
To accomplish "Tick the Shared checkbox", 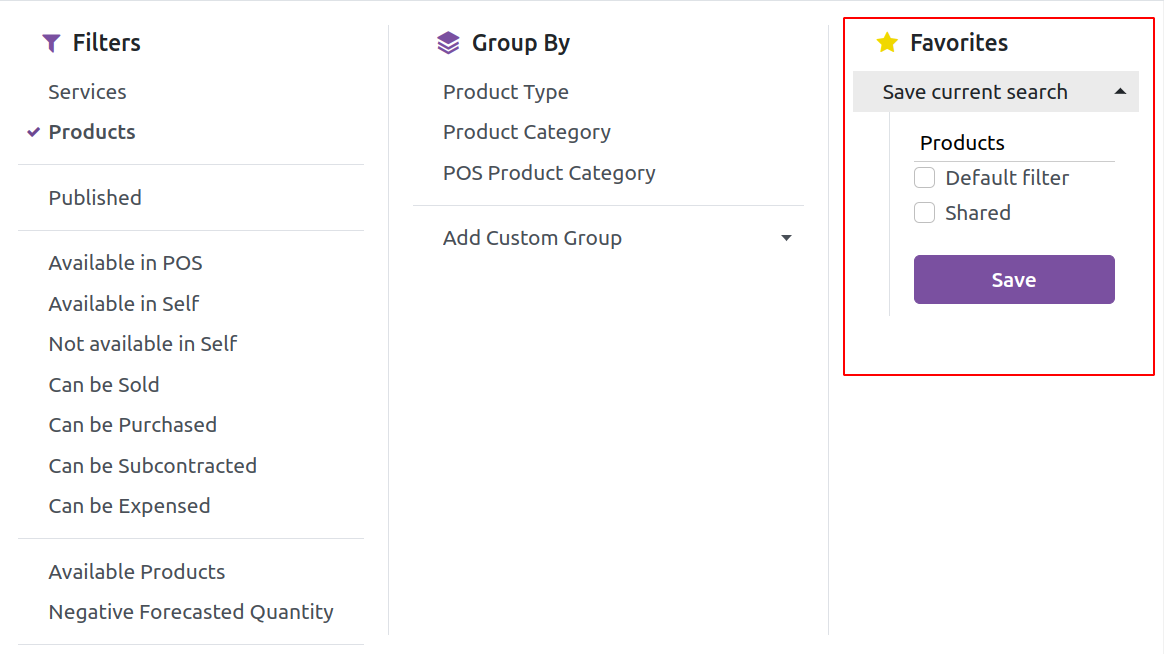I will (x=924, y=213).
